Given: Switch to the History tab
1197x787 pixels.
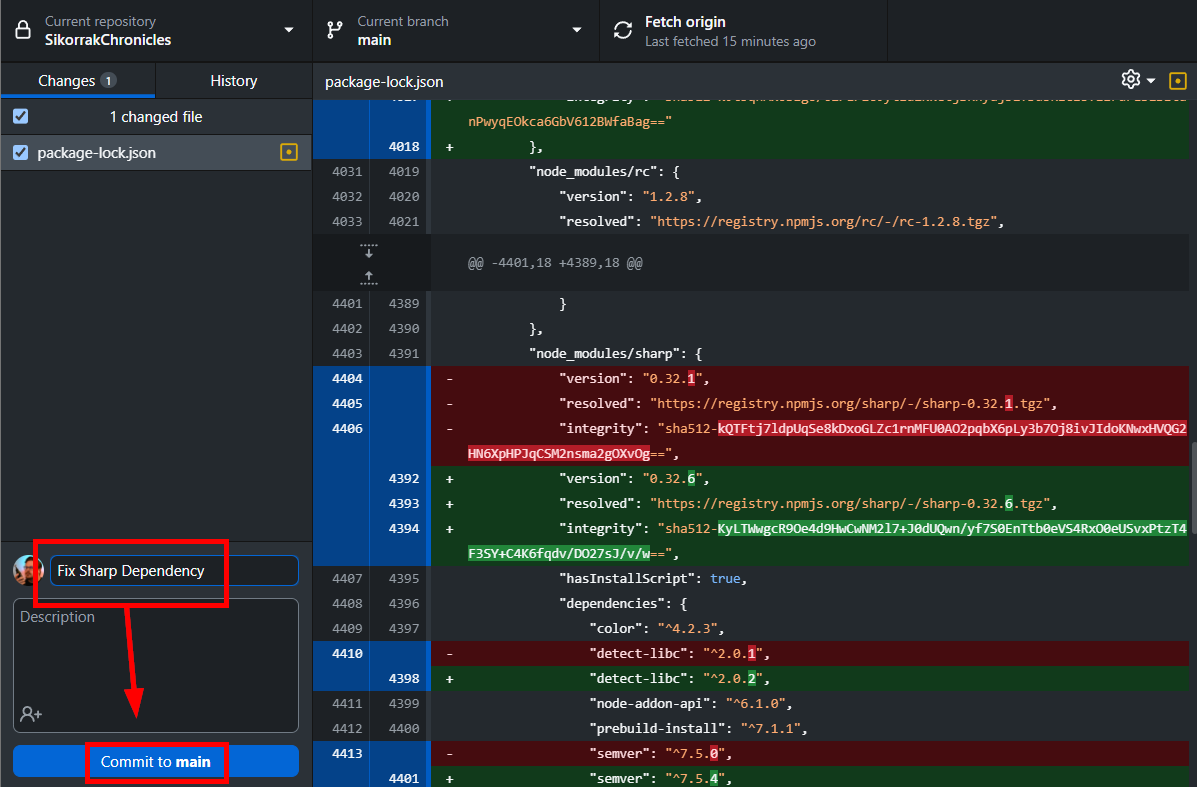Looking at the screenshot, I should (x=233, y=81).
